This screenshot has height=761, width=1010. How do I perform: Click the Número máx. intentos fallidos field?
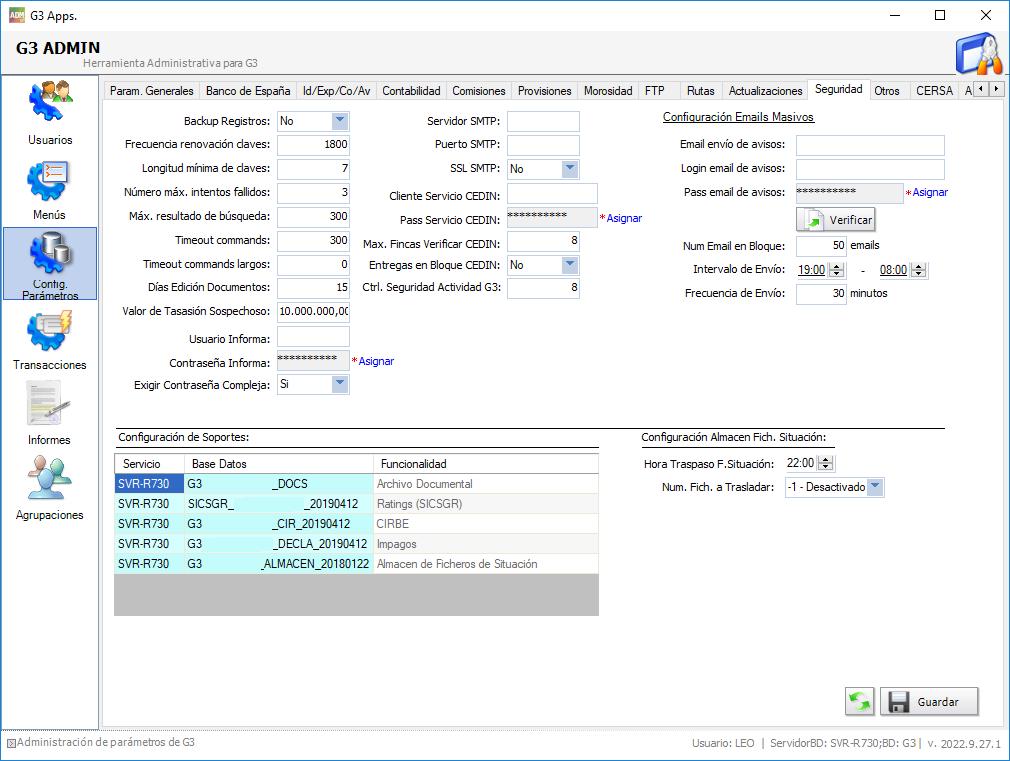pos(313,192)
